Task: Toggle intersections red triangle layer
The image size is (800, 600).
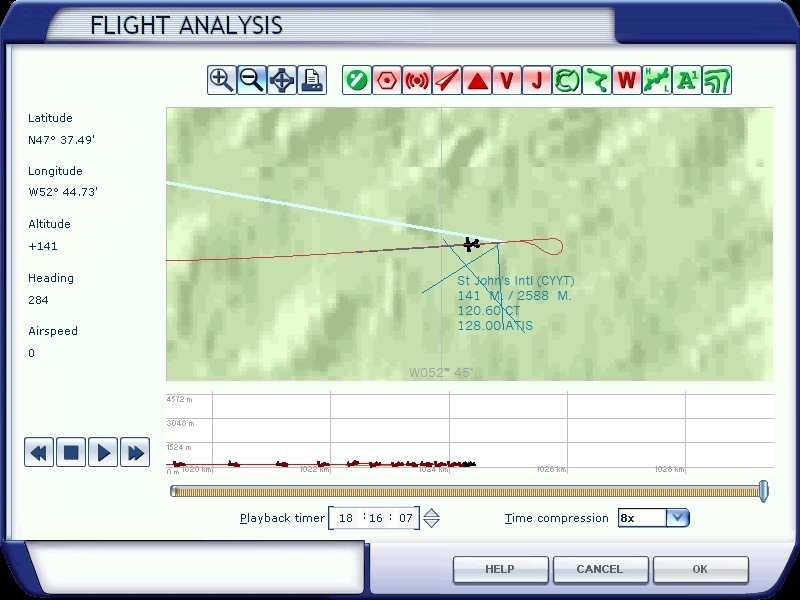Action: coord(477,80)
